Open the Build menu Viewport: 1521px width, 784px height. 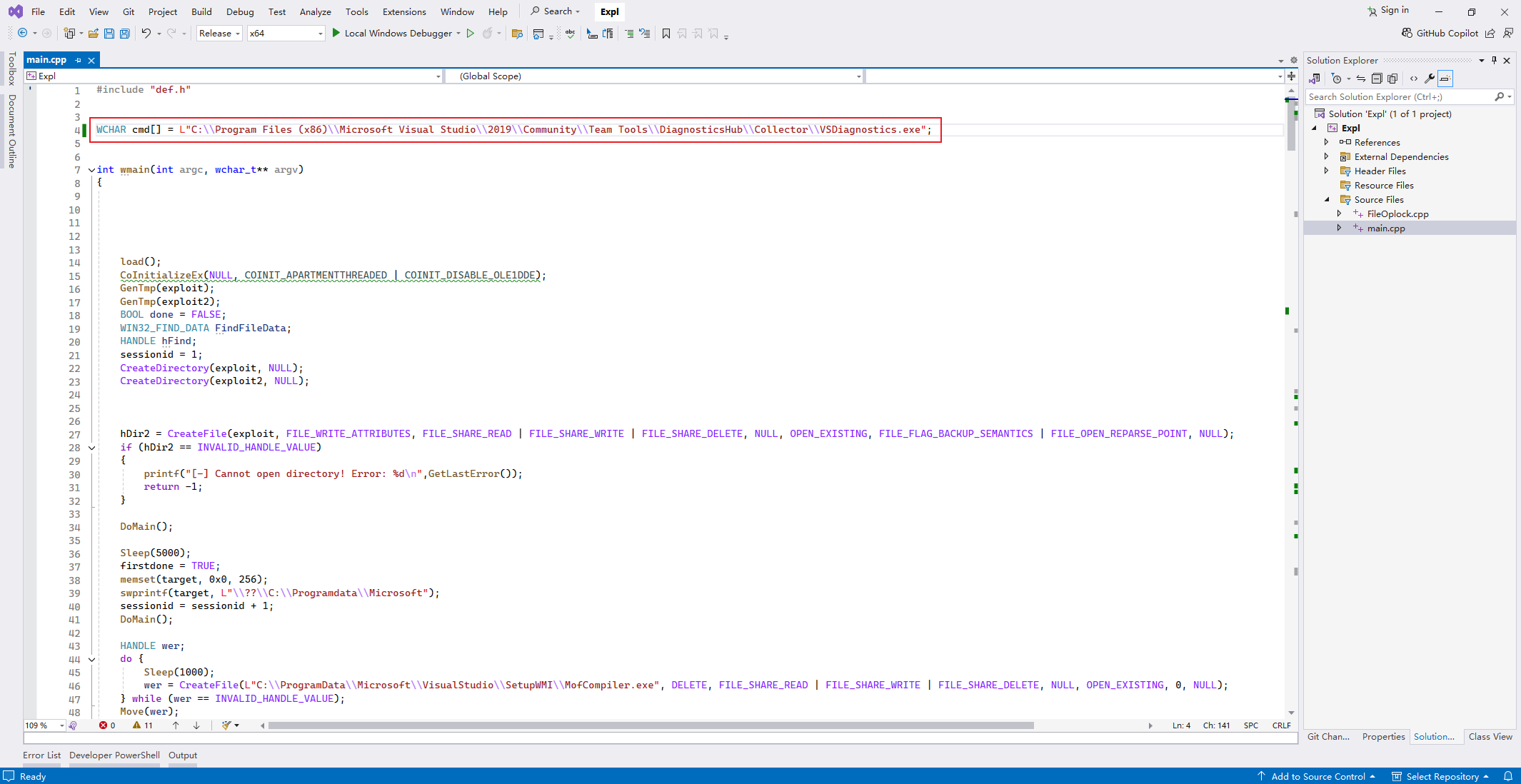(201, 11)
